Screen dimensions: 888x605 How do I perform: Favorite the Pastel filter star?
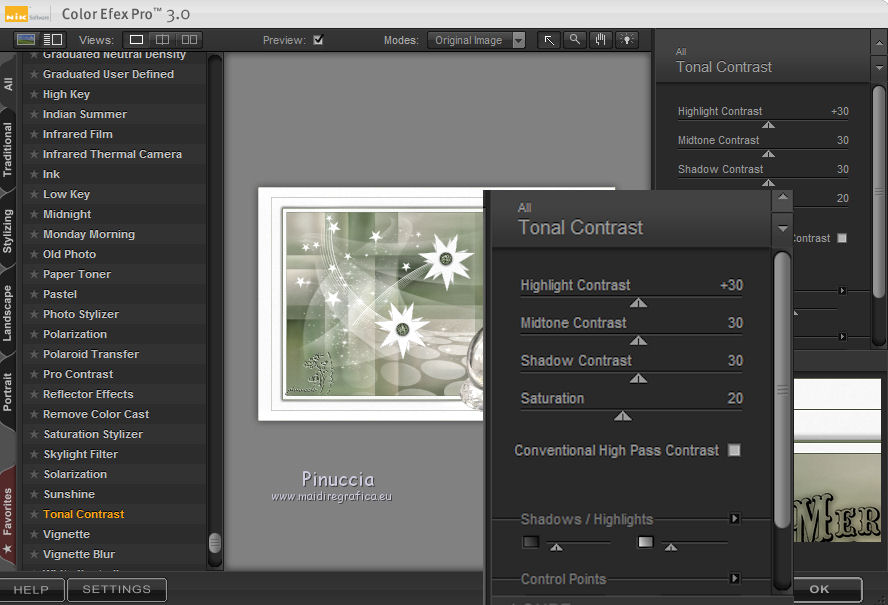point(34,295)
